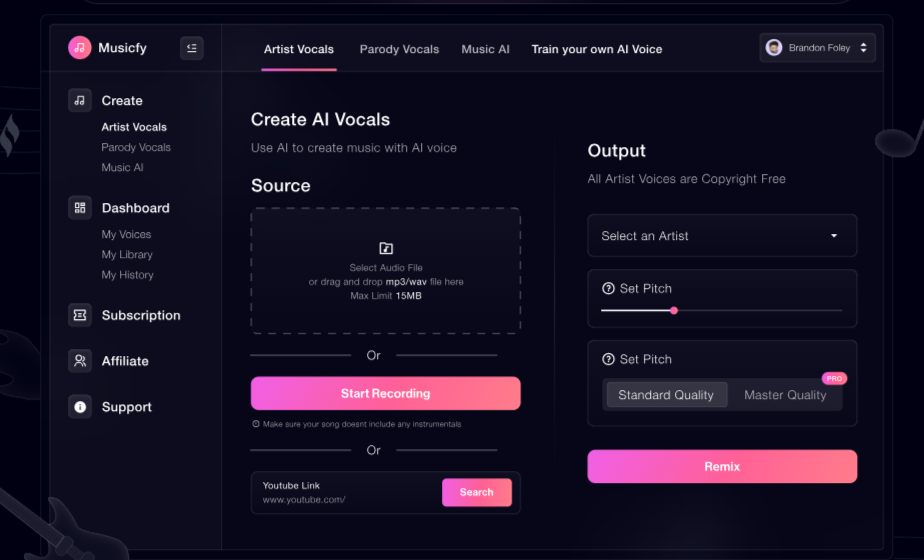
Task: Open Parody Vocals in the sidebar
Action: point(136,147)
